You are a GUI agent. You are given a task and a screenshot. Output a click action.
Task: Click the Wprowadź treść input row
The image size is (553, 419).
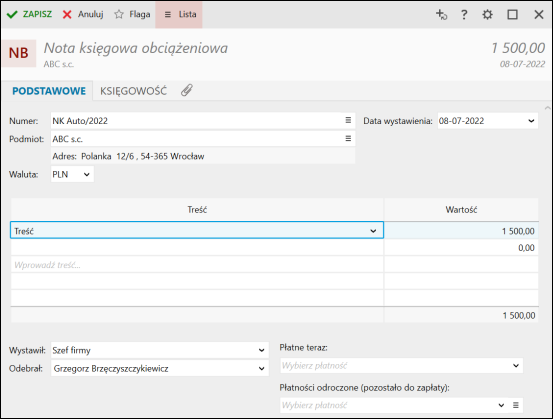[197, 265]
